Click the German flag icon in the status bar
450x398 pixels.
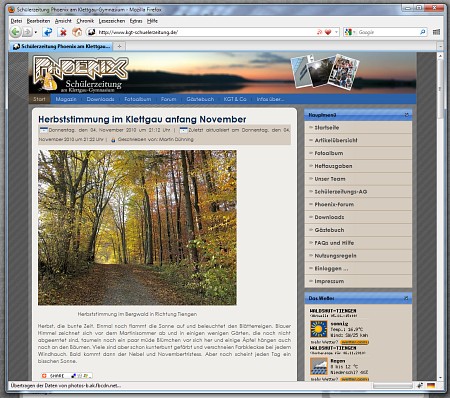coord(431,385)
